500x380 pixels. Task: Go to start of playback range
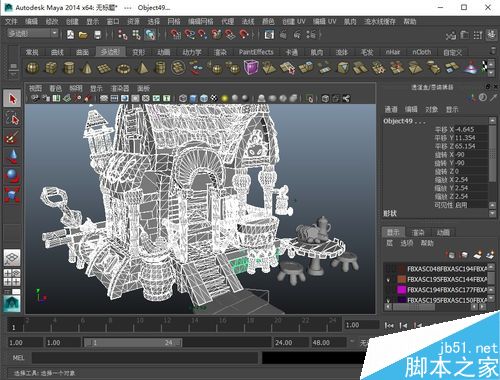click(x=389, y=325)
